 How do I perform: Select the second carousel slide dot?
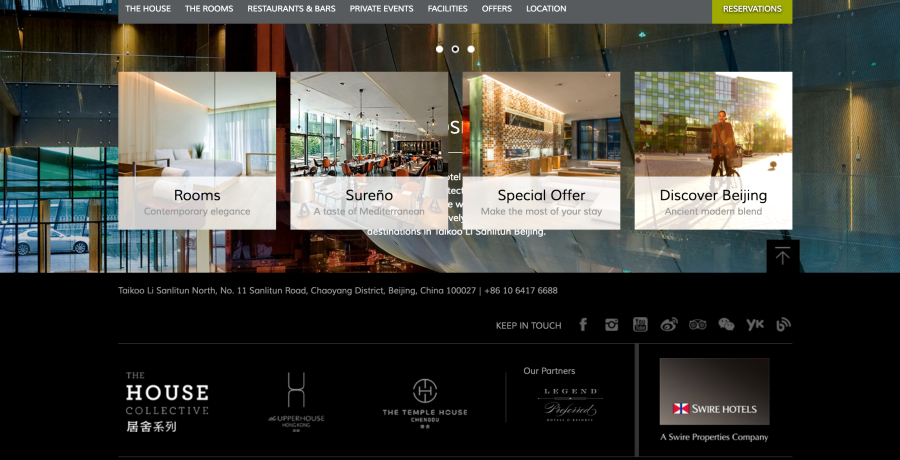(455, 49)
